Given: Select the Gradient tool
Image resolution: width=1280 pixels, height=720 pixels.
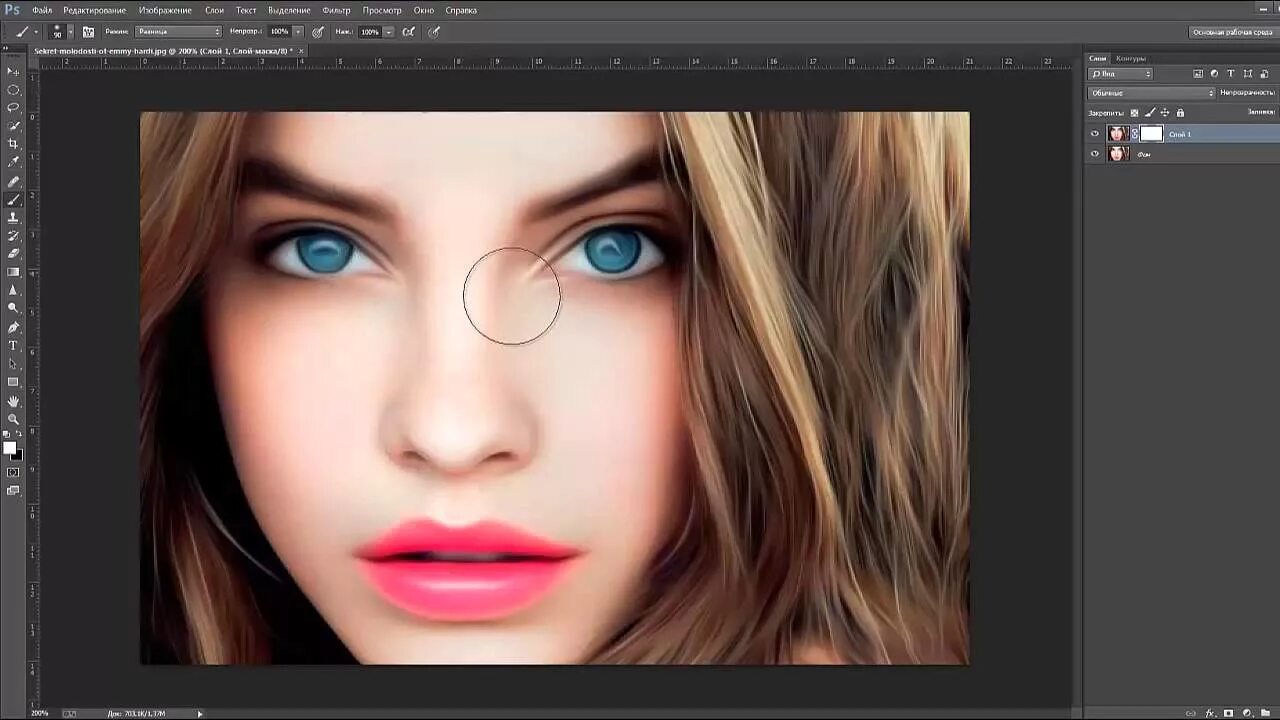Looking at the screenshot, I should tap(13, 272).
